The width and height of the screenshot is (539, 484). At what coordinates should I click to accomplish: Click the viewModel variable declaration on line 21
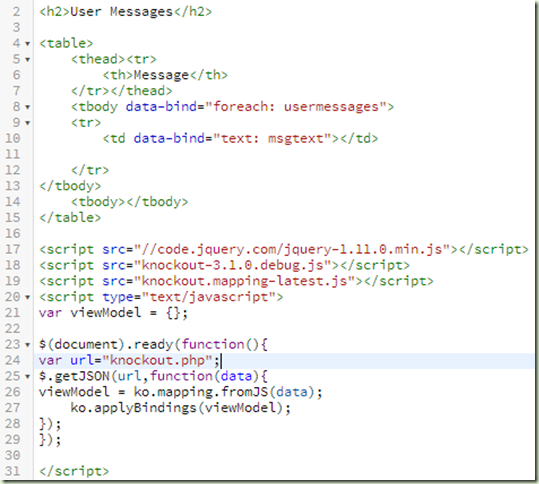point(113,313)
